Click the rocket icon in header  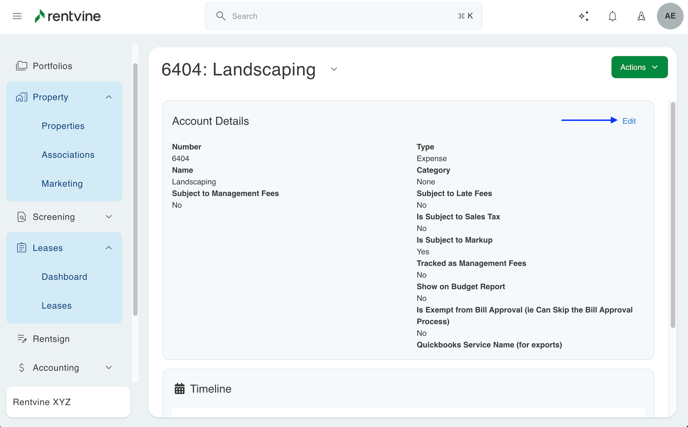[641, 16]
